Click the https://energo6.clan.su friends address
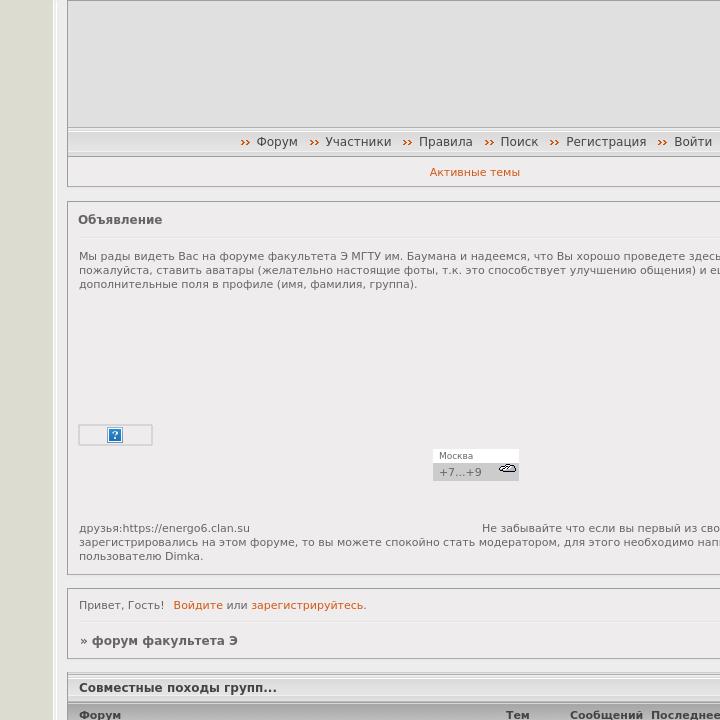Image resolution: width=720 pixels, height=720 pixels. (x=186, y=528)
